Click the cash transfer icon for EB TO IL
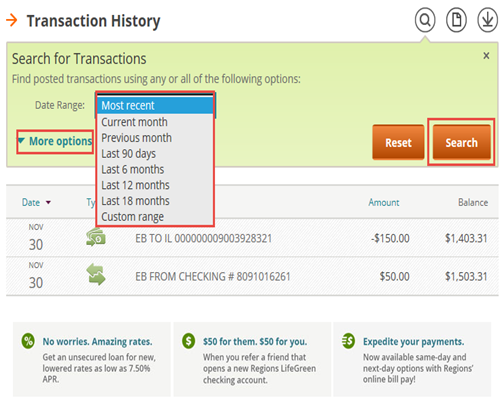Image resolution: width=500 pixels, height=400 pixels. (96, 237)
